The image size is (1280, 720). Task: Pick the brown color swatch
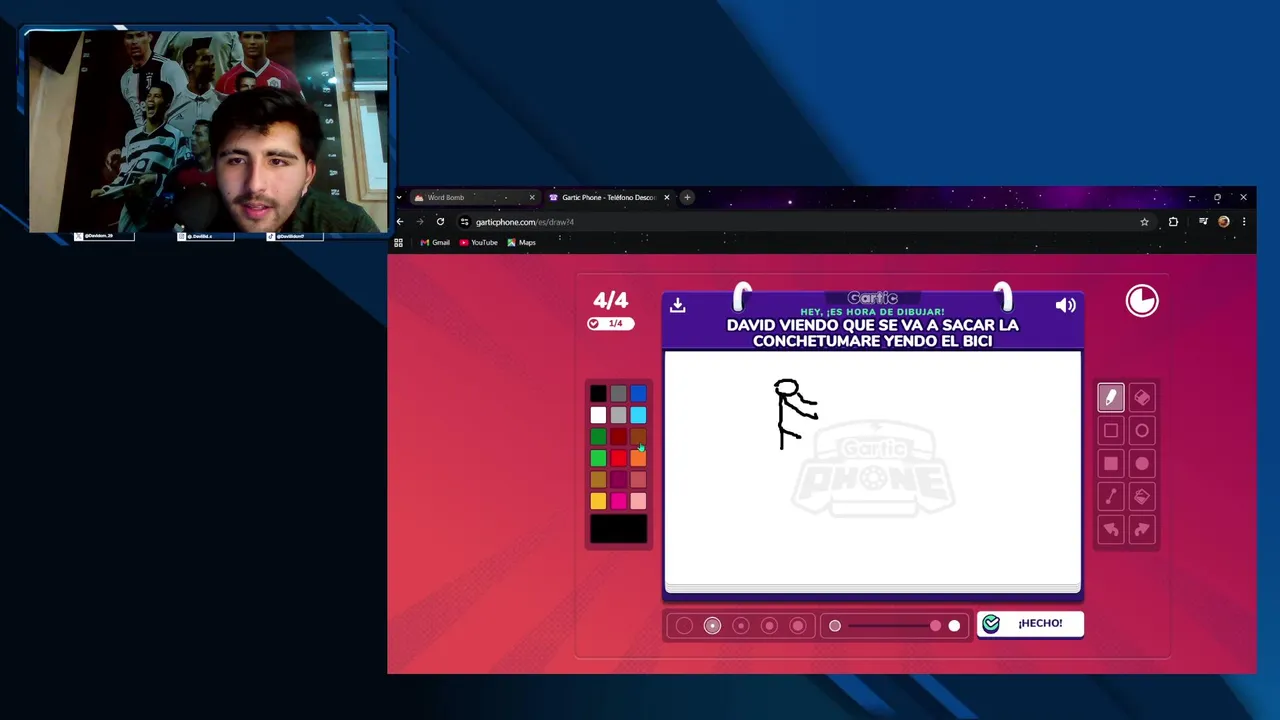coord(638,437)
